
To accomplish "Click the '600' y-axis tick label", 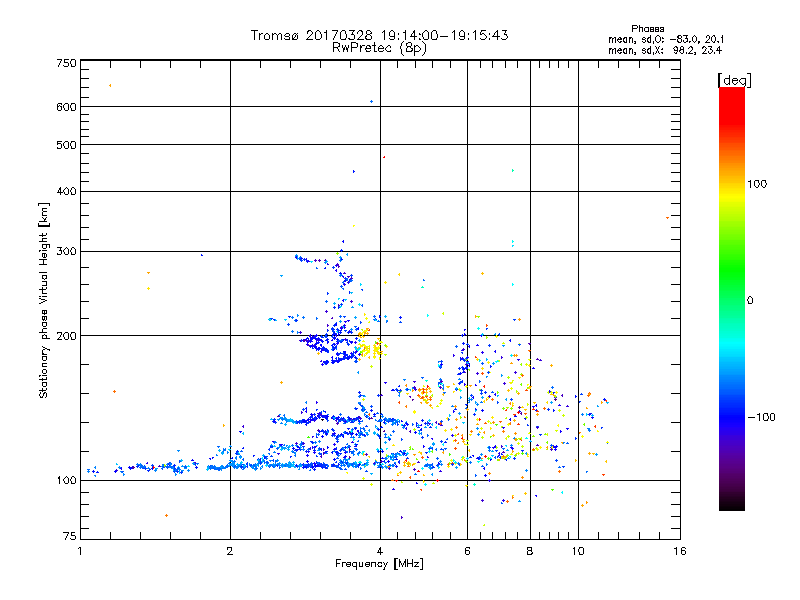I will (66, 107).
